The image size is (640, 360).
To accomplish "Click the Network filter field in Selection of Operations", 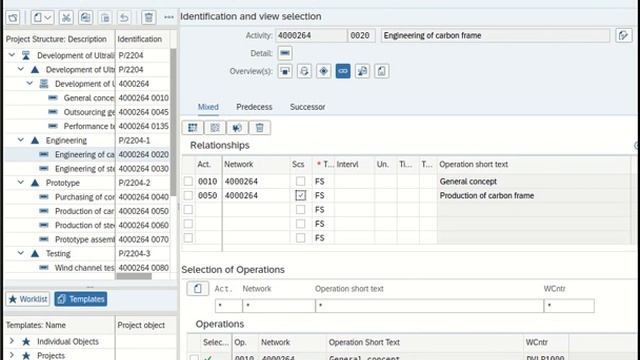I will [279, 306].
